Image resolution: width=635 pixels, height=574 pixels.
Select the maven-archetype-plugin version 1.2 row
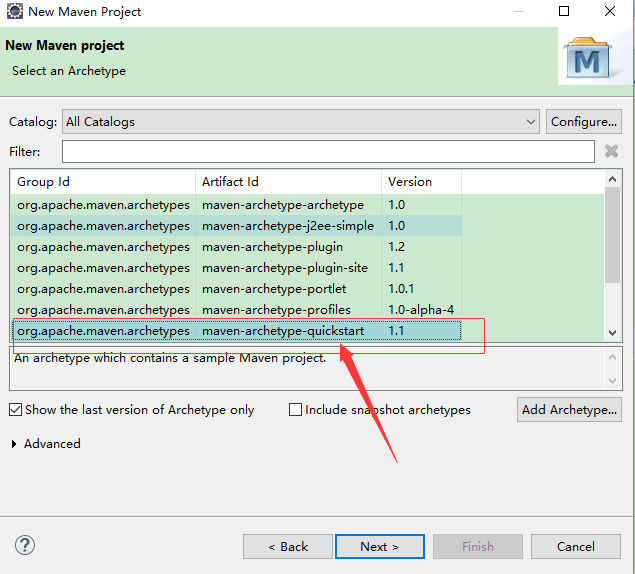click(x=236, y=247)
